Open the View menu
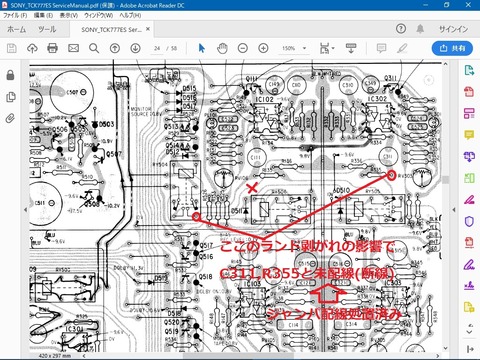The image size is (480, 360). [x=69, y=15]
